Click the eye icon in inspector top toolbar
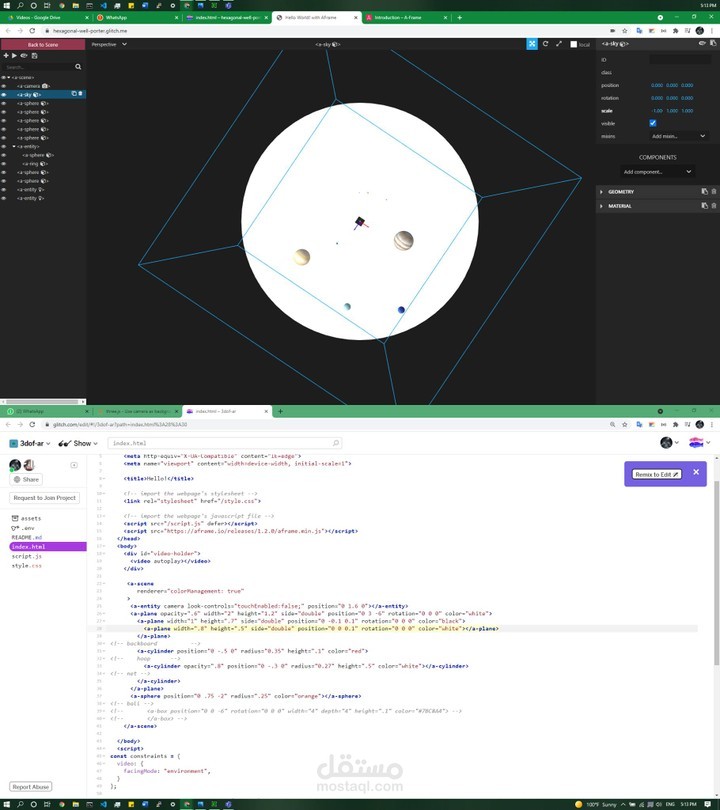The height and width of the screenshot is (810, 720). tap(24, 56)
